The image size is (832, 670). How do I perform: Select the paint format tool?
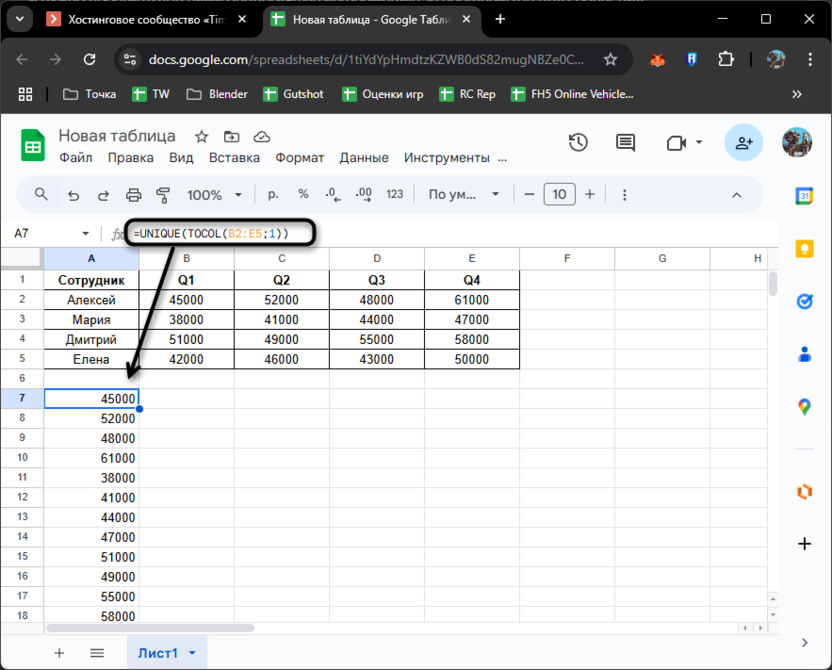click(163, 195)
